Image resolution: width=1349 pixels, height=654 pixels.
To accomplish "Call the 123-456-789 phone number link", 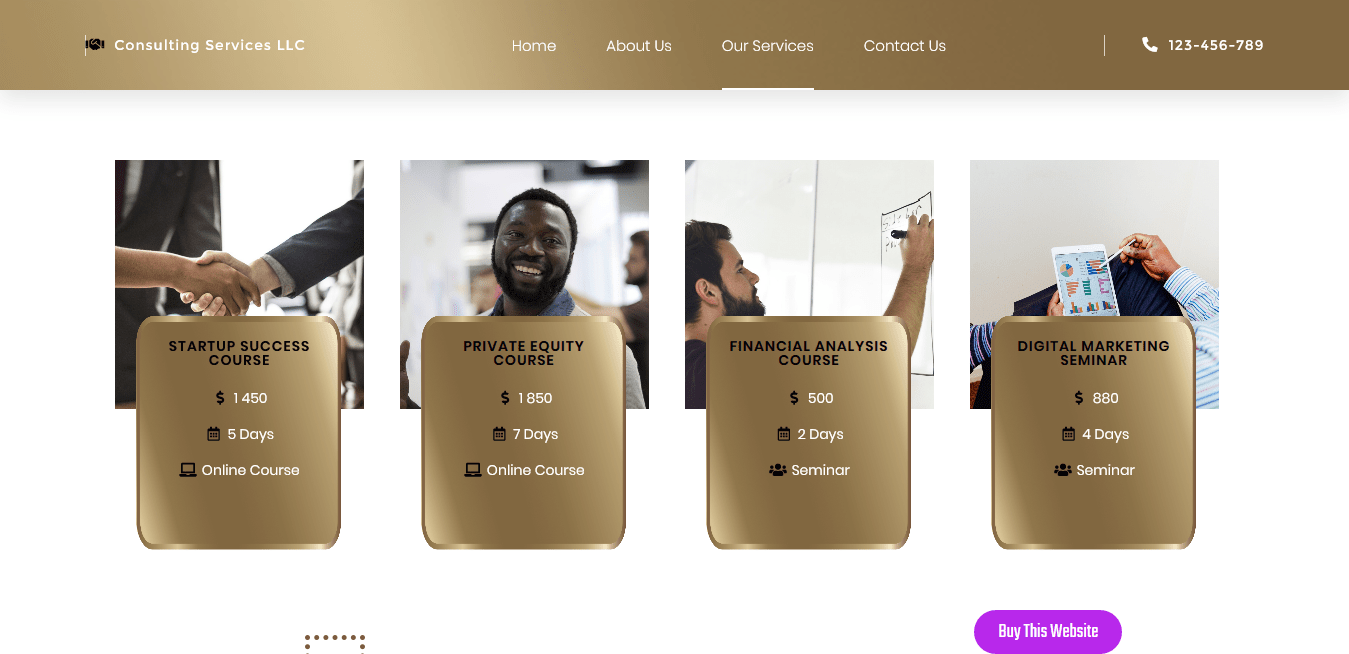I will 1216,45.
